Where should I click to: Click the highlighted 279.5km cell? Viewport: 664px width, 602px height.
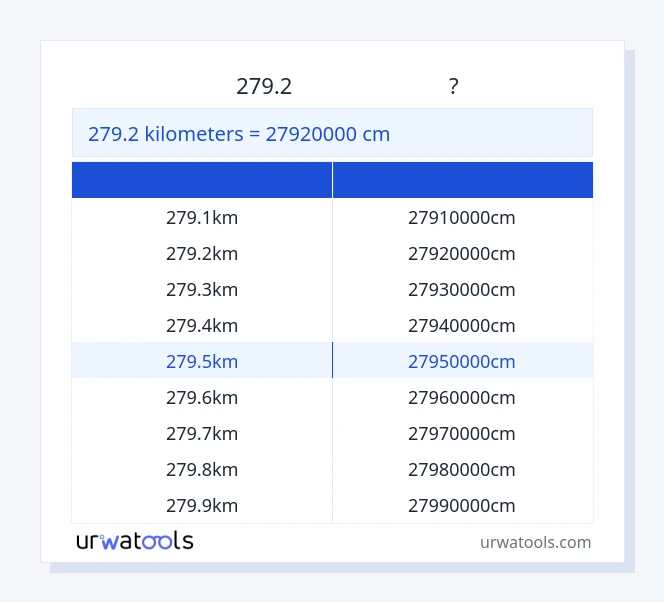202,362
